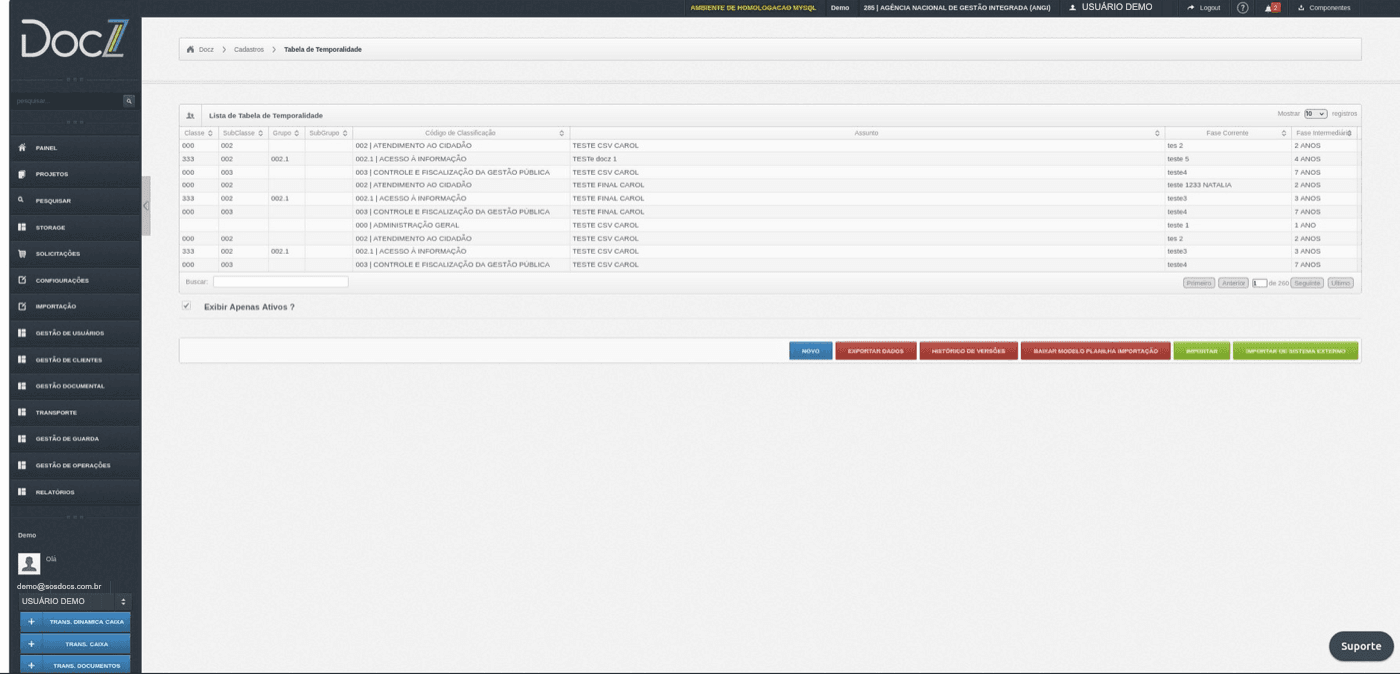Open Gestão Documental in the sidebar menu
1400x674 pixels.
(x=70, y=386)
